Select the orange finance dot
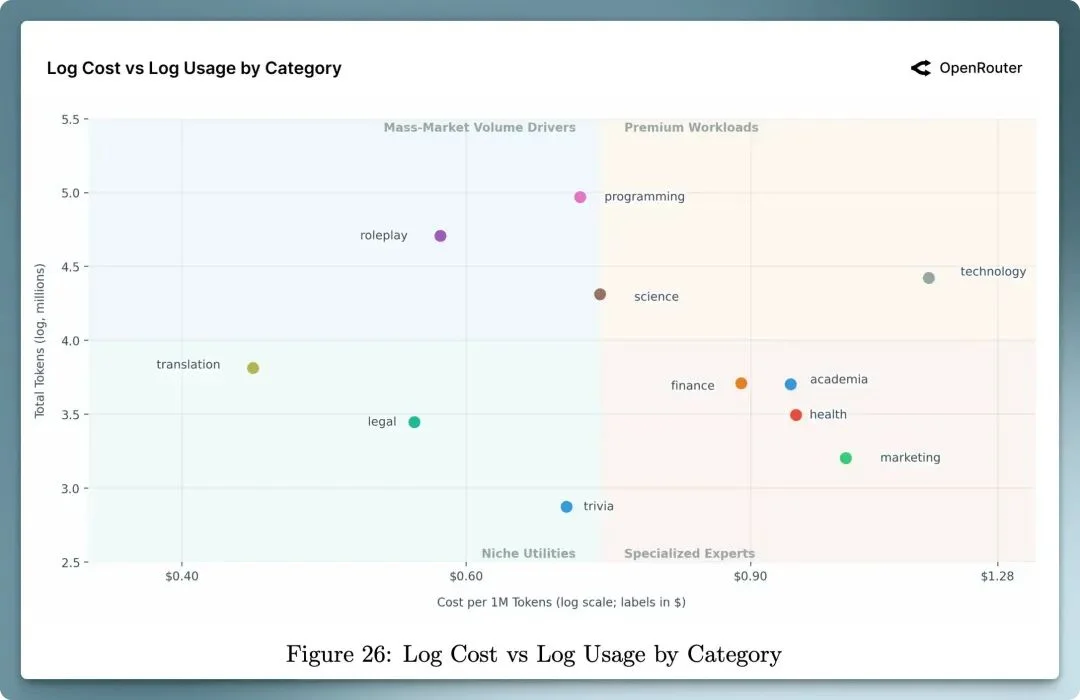The image size is (1080, 700). click(x=741, y=383)
